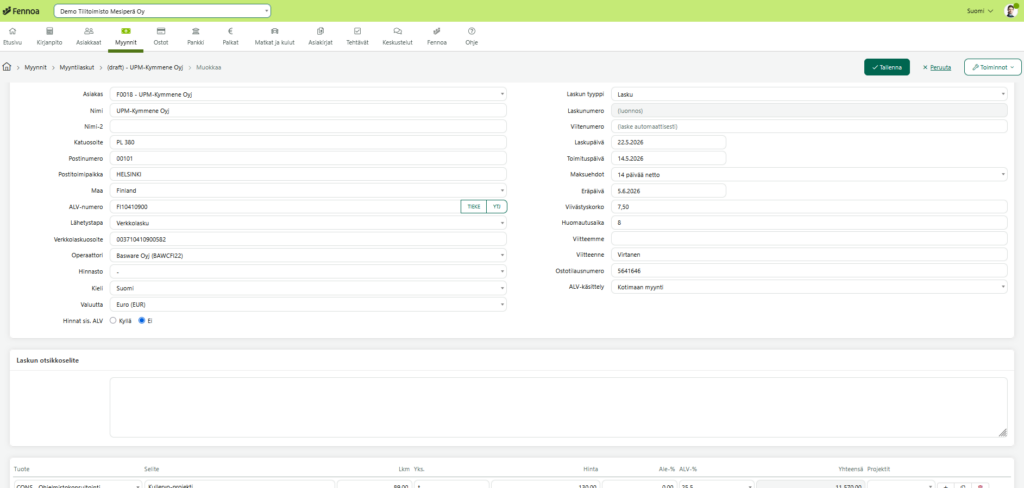Go to Ostot purchases section
The width and height of the screenshot is (1024, 488).
coord(161,36)
